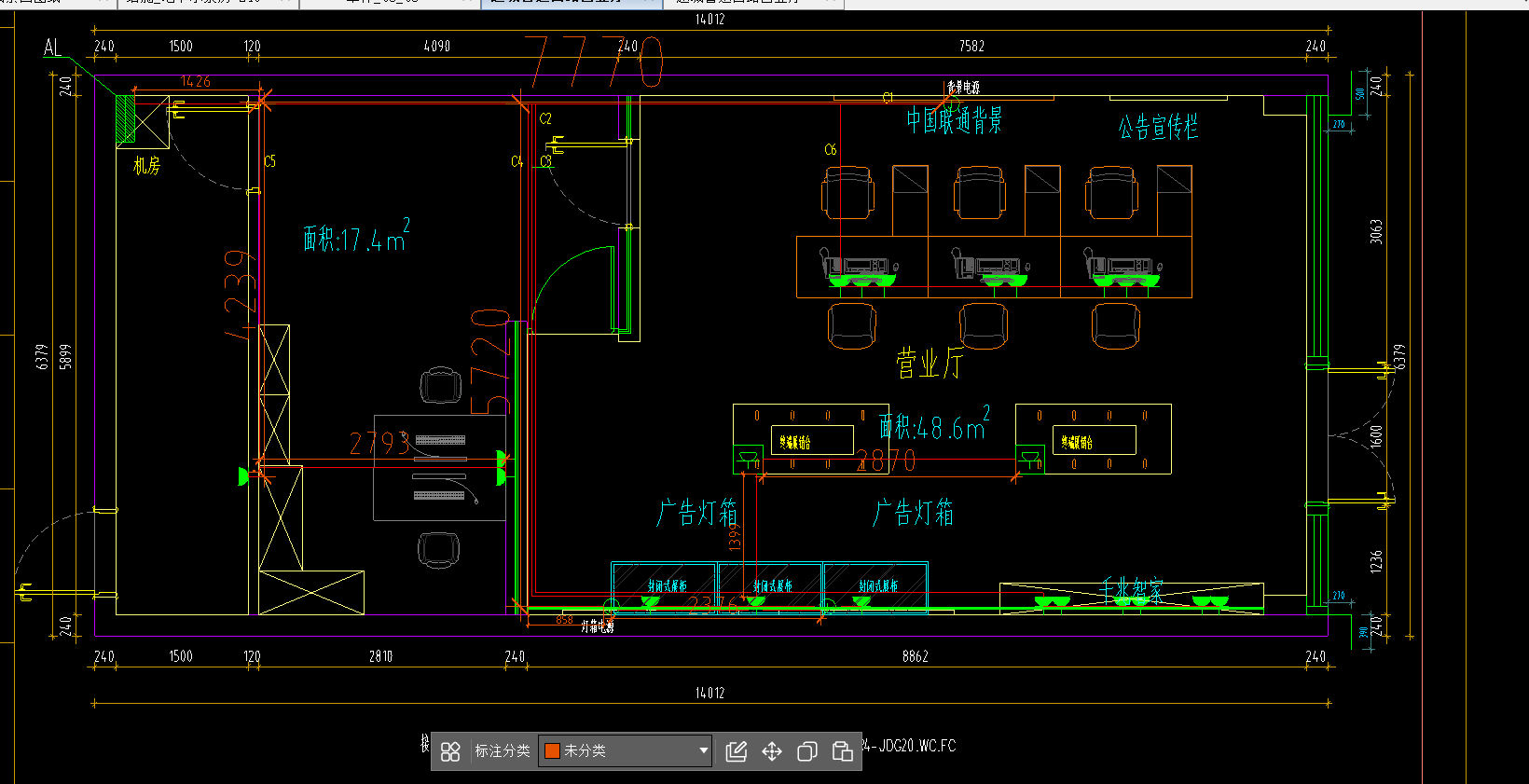Image resolution: width=1529 pixels, height=784 pixels.
Task: Click the 标注分类 label in toolbar
Action: pyautogui.click(x=503, y=751)
